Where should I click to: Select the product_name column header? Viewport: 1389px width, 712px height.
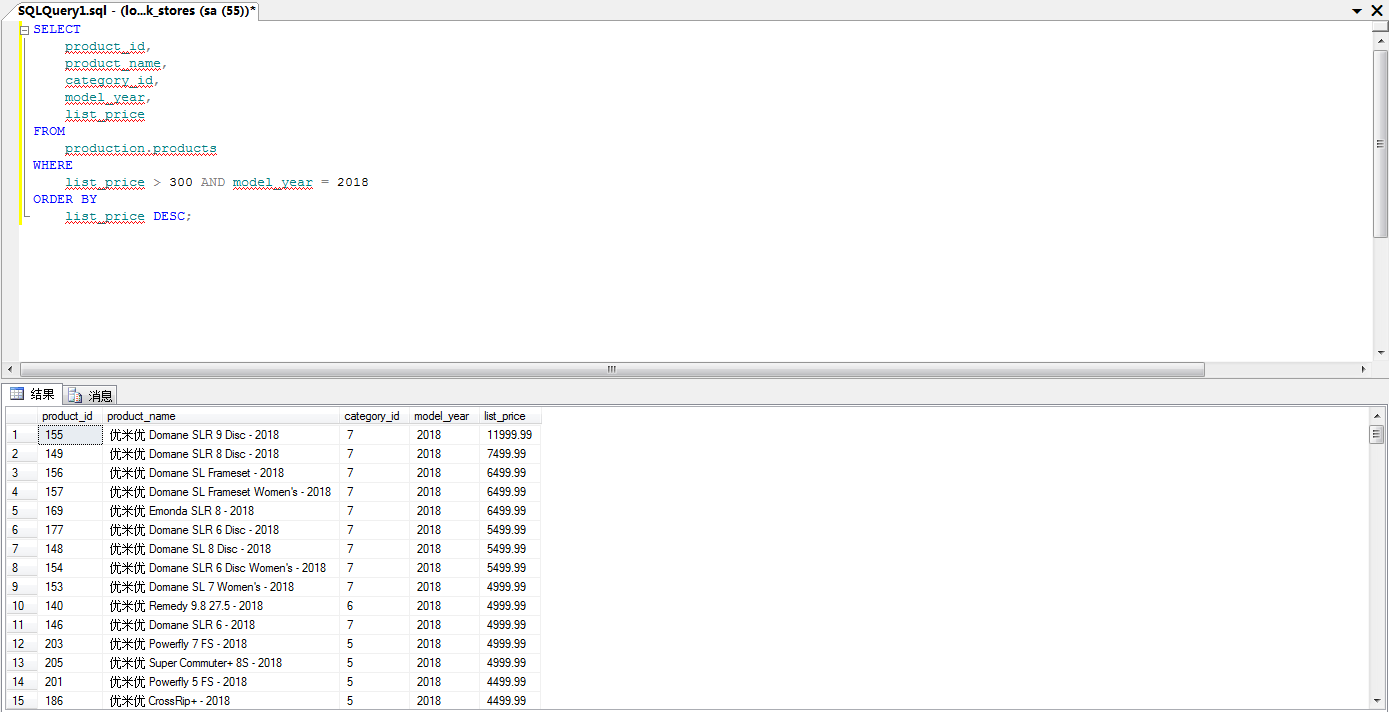(222, 416)
